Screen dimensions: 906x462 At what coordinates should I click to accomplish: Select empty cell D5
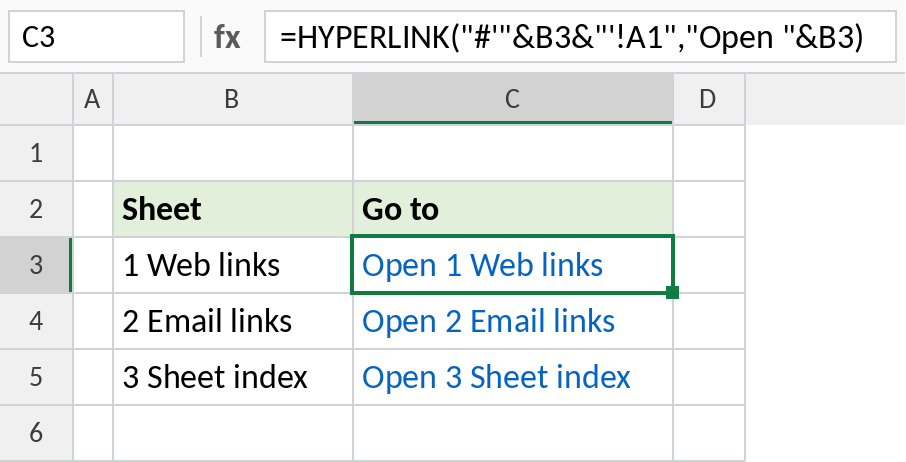(709, 377)
